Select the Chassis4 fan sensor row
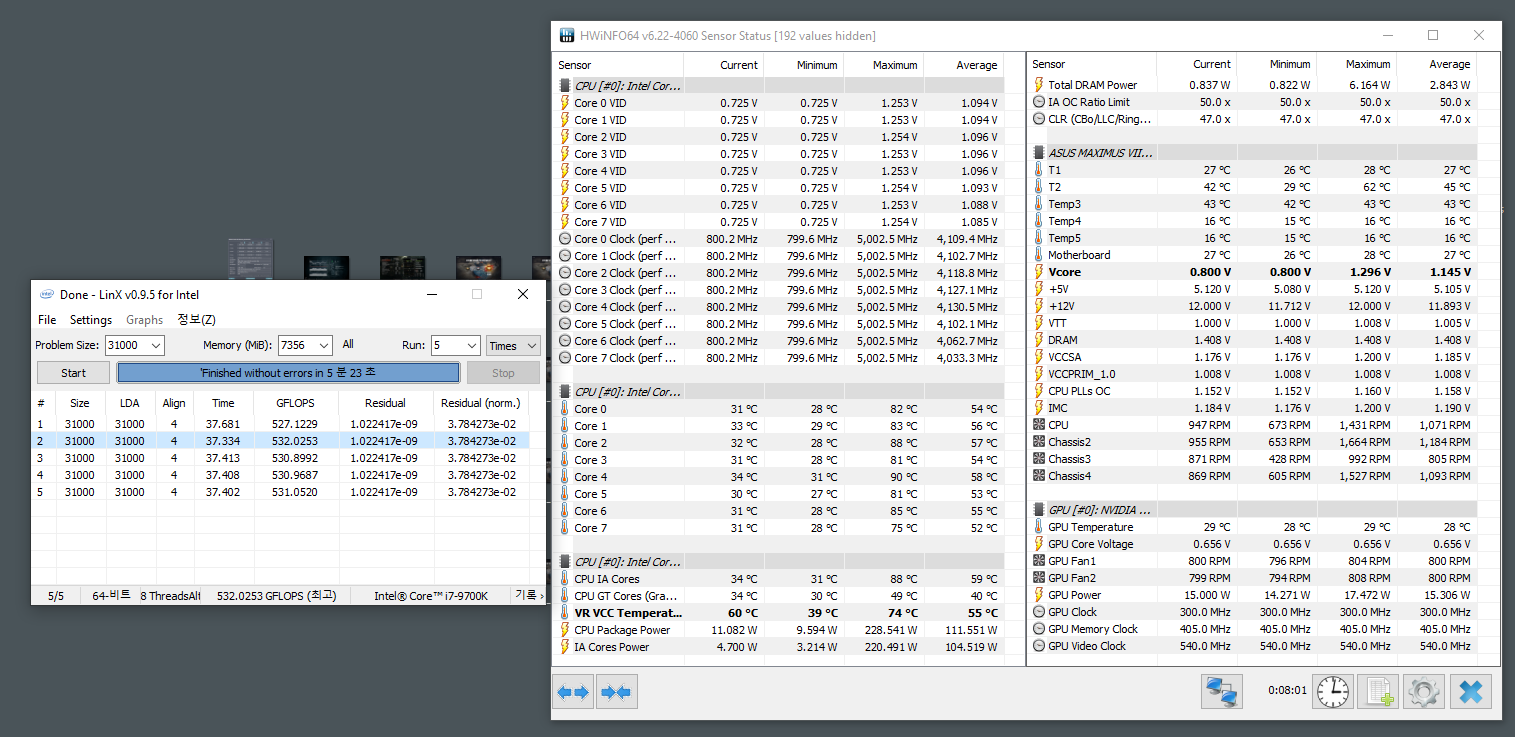Image resolution: width=1515 pixels, height=737 pixels. tap(1252, 476)
